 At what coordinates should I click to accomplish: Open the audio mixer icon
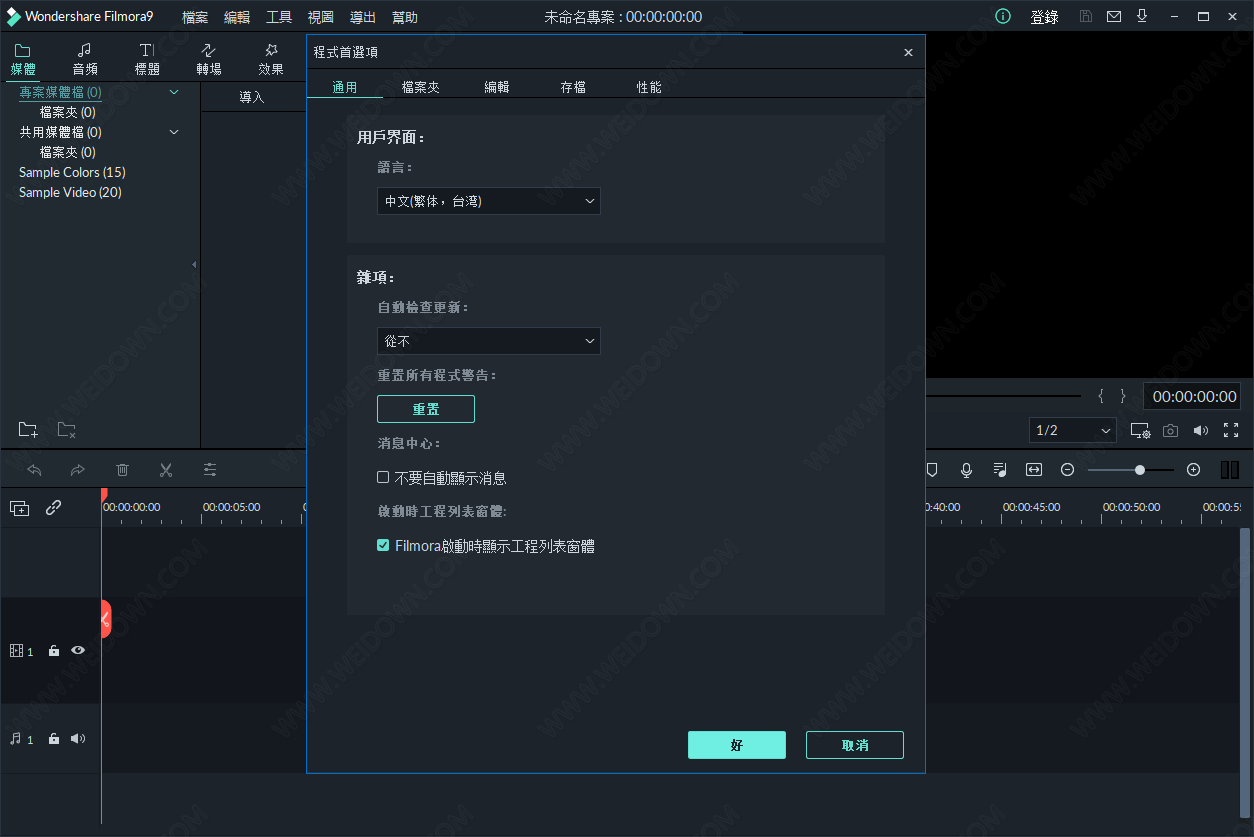(x=1000, y=469)
